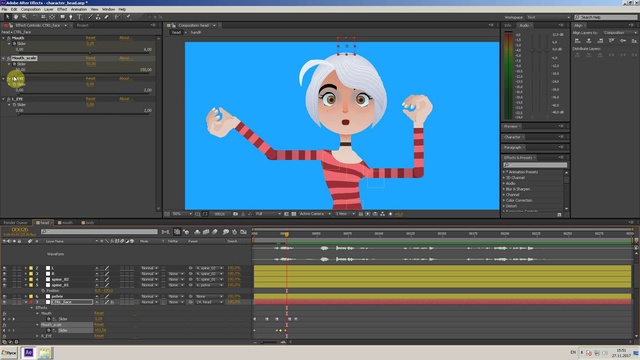Toggle region of interest in viewer
Viewport: 640px width, 360px height.
287,214
